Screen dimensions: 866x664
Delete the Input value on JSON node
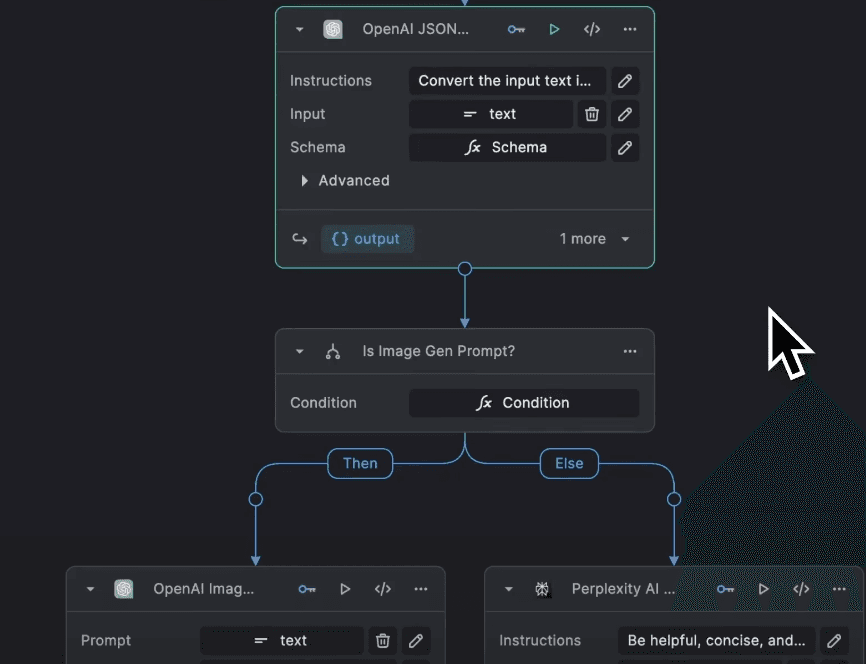pos(592,114)
